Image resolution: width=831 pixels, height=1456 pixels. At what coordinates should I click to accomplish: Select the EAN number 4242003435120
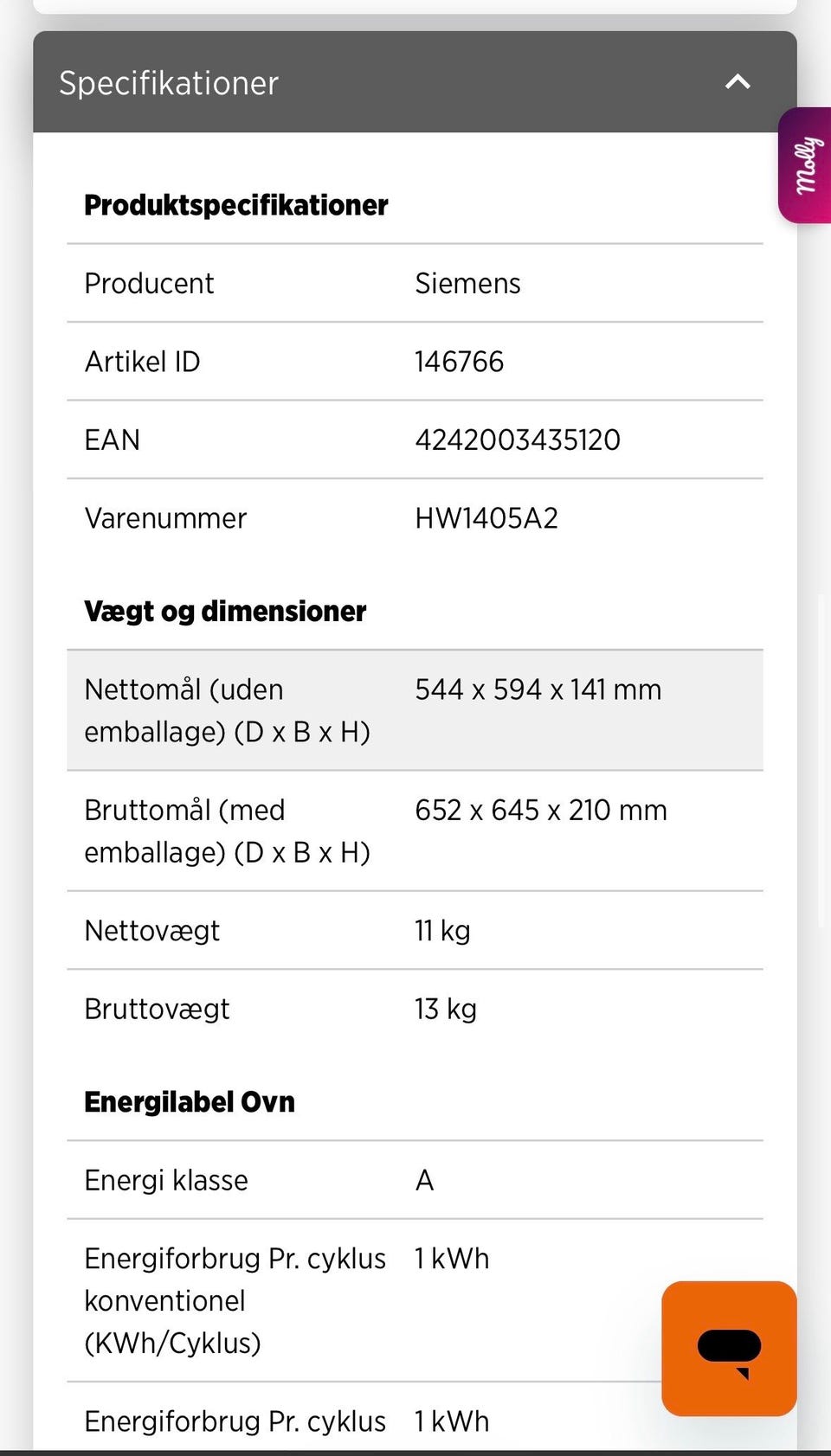[518, 439]
